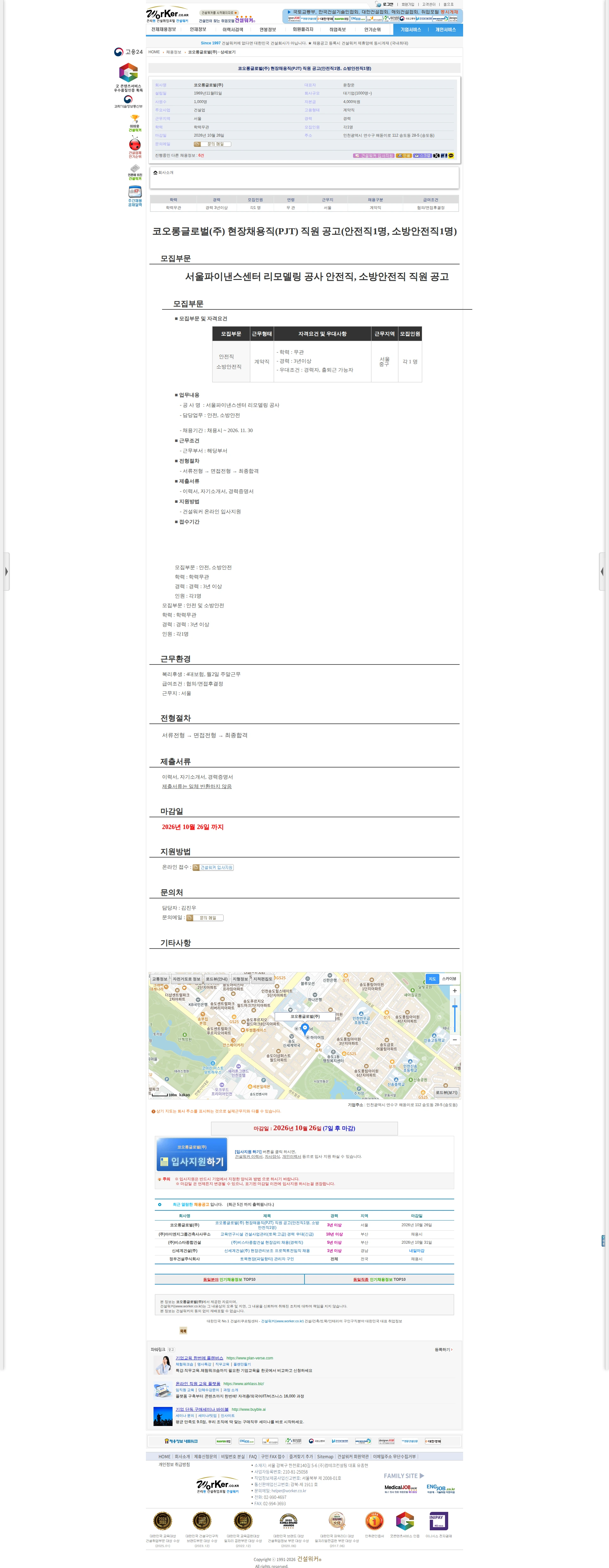The image size is (609, 1568).
Task: Open 연봉정보 menu
Action: pos(268,29)
